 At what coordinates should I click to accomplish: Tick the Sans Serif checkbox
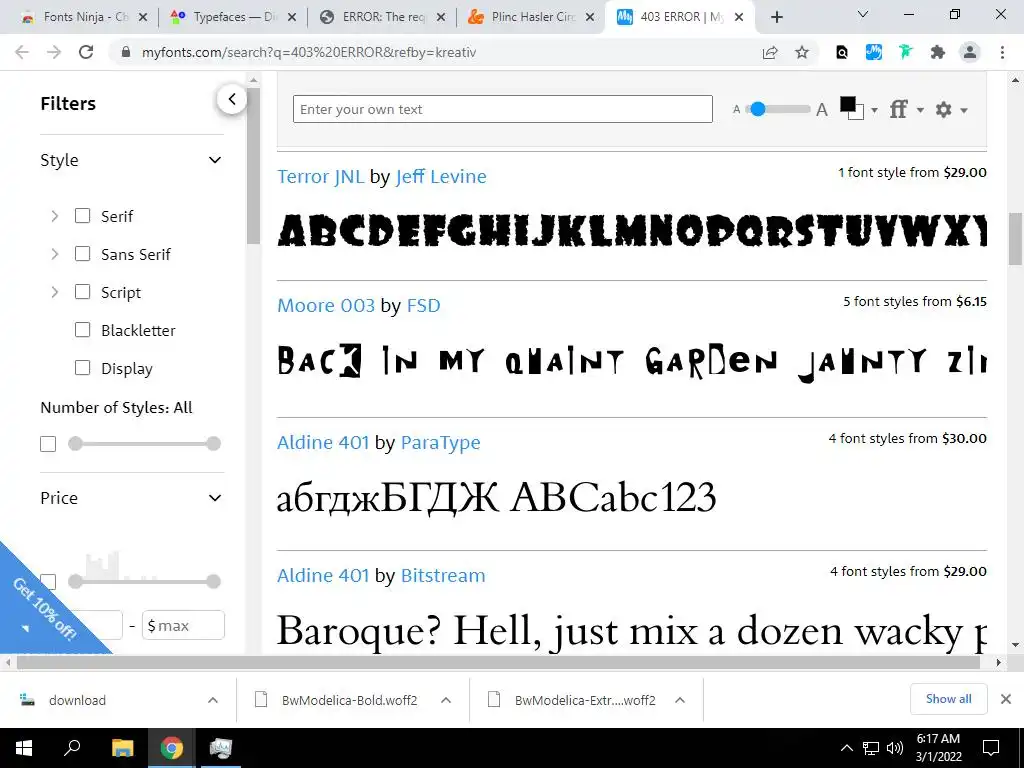(x=82, y=253)
